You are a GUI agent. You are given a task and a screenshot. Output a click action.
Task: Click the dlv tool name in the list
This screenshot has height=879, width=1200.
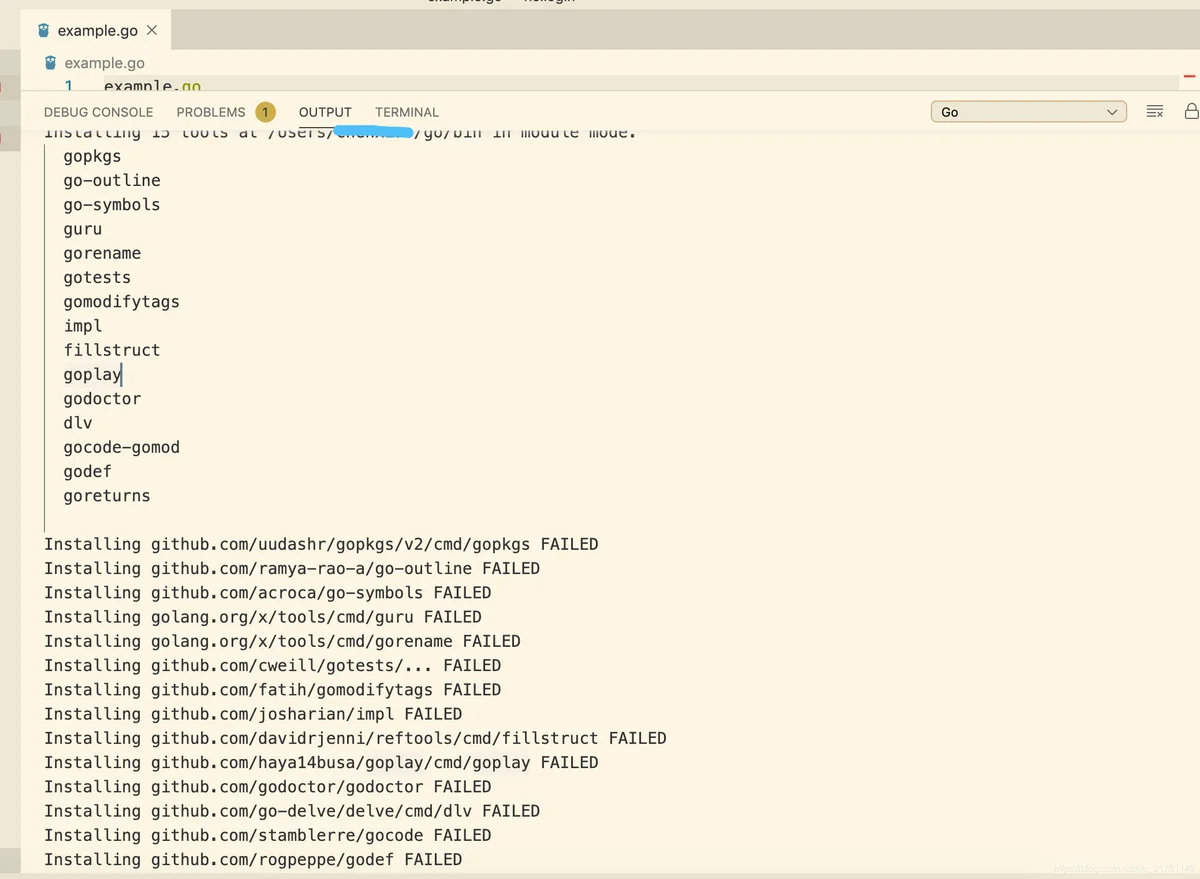click(78, 423)
